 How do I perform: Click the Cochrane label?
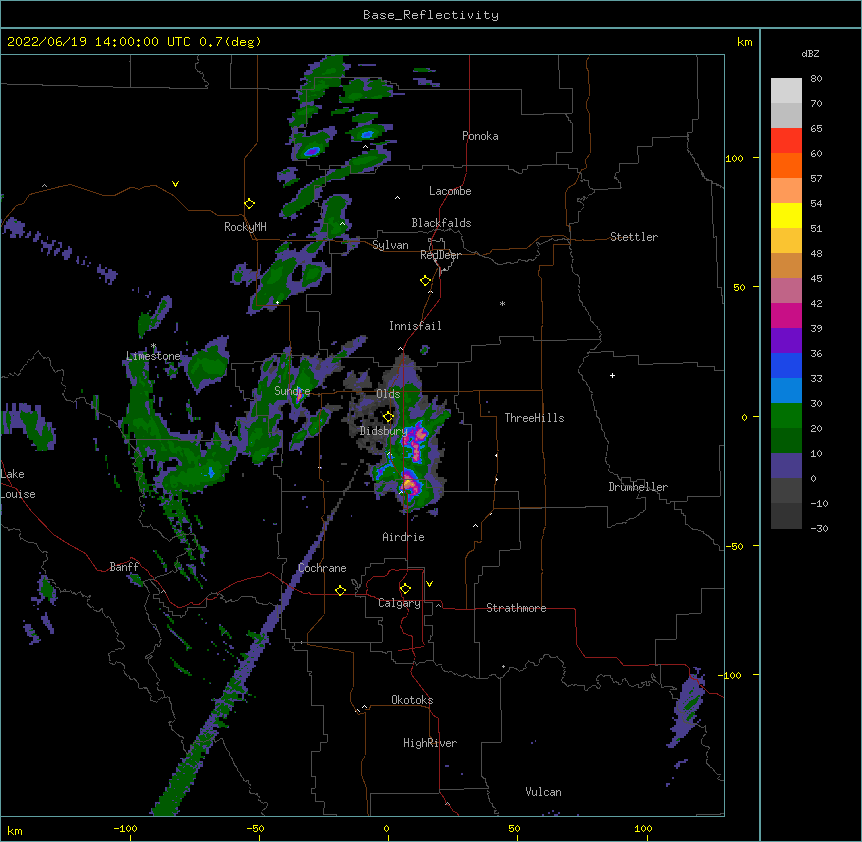pos(322,568)
